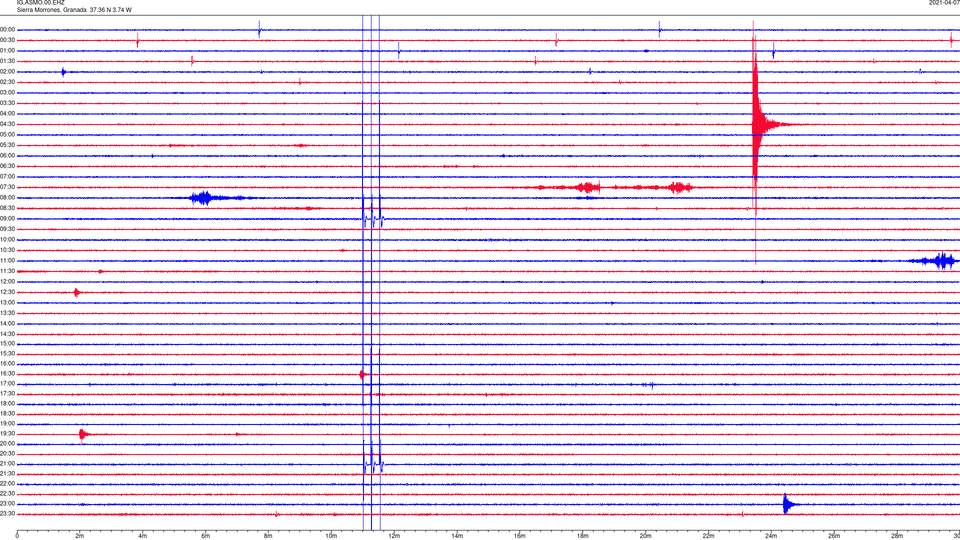
Task: Select the 00:00 trace time label
Action: pyautogui.click(x=8, y=30)
